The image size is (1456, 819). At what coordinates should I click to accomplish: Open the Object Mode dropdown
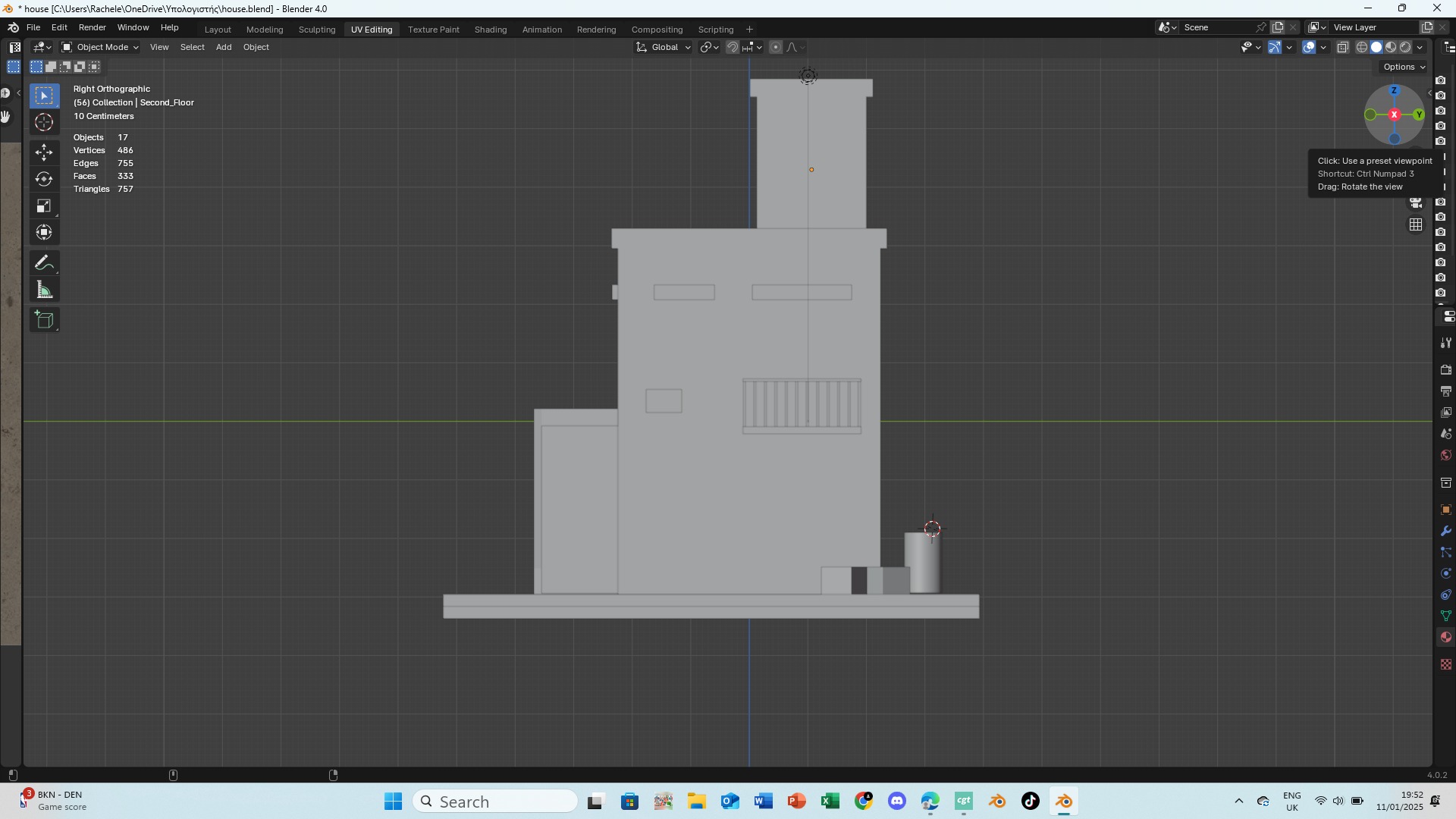pyautogui.click(x=100, y=47)
